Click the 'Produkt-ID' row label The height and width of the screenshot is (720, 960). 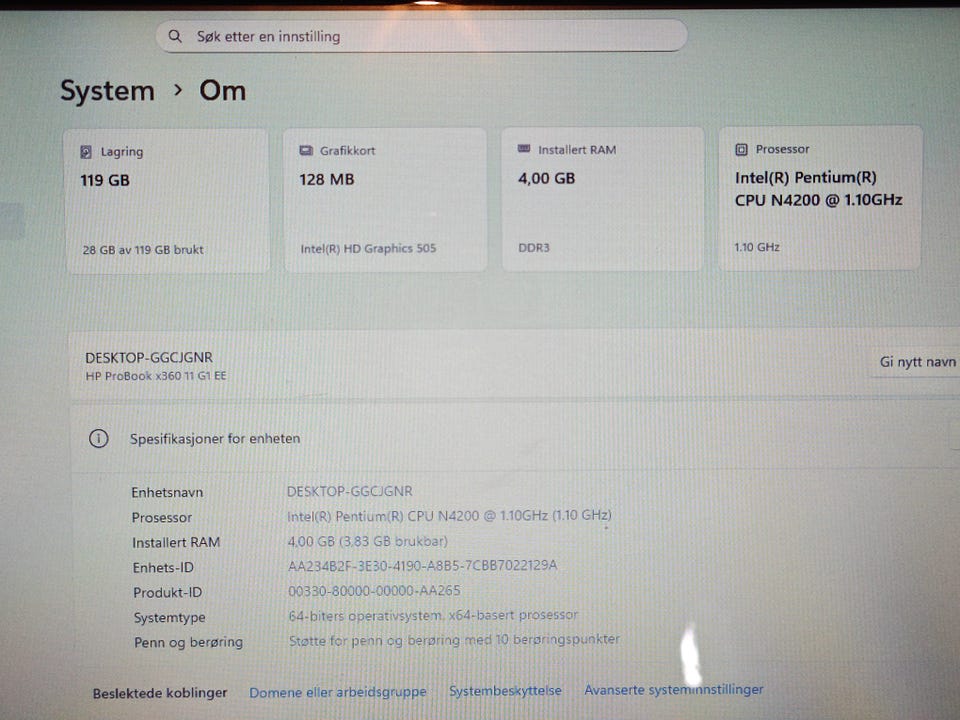pyautogui.click(x=167, y=593)
